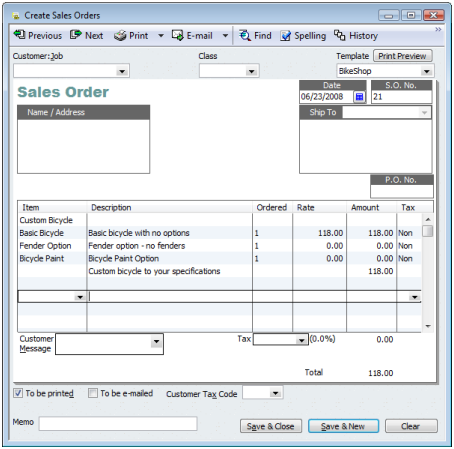Click the Print Preview button
The image size is (454, 449).
[402, 56]
